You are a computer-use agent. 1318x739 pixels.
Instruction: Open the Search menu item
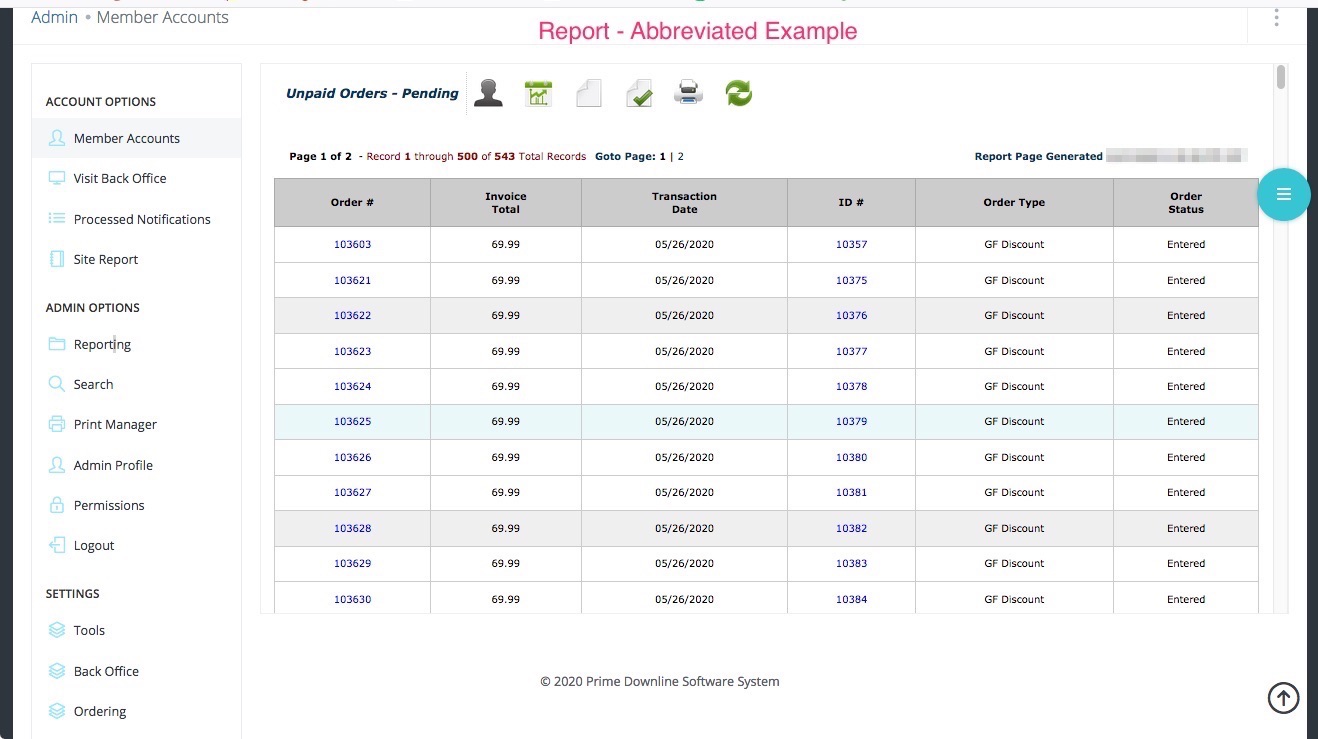[93, 384]
